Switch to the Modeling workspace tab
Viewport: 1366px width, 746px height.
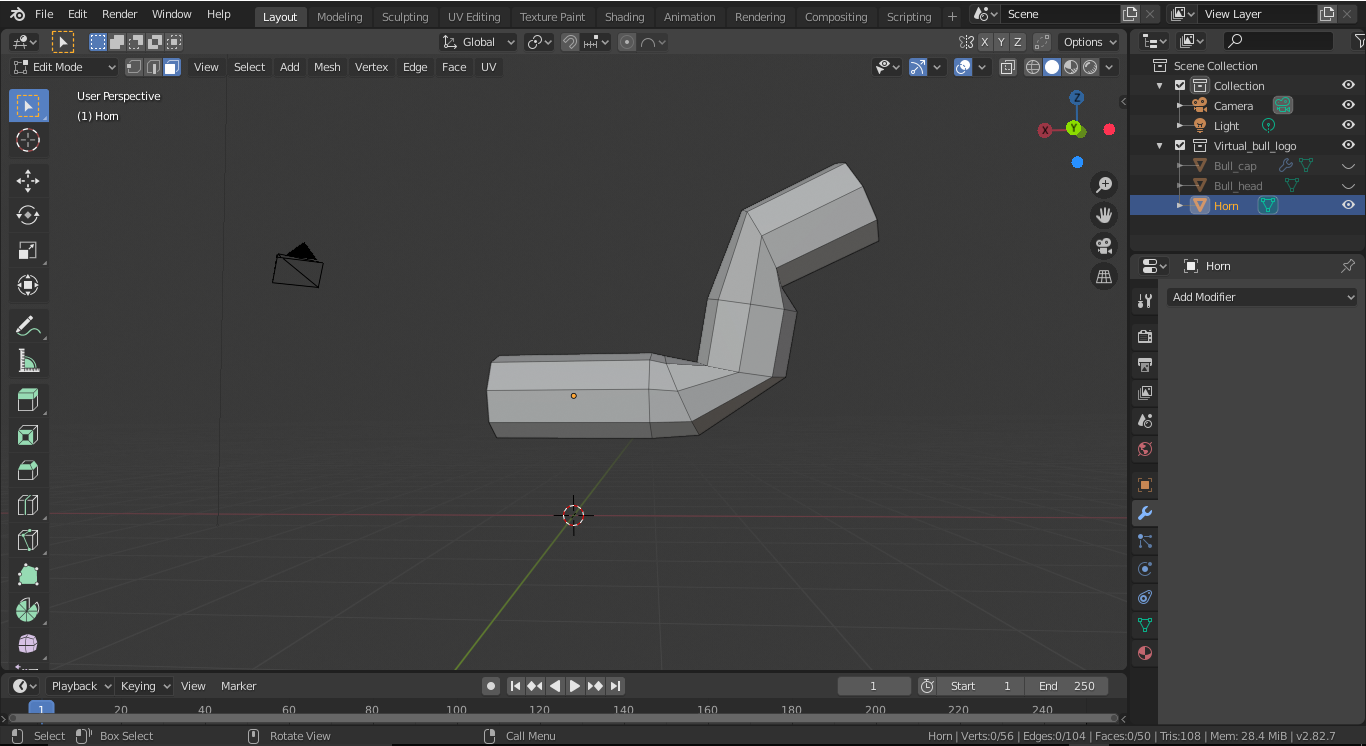coord(340,17)
